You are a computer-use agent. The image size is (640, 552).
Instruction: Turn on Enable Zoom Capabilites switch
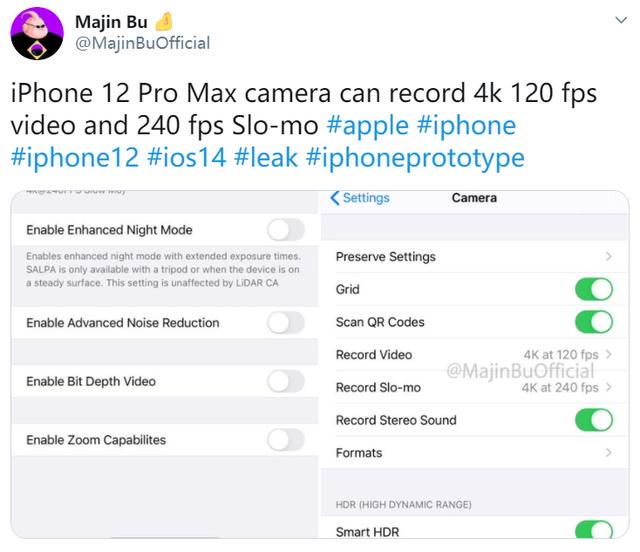pyautogui.click(x=286, y=440)
